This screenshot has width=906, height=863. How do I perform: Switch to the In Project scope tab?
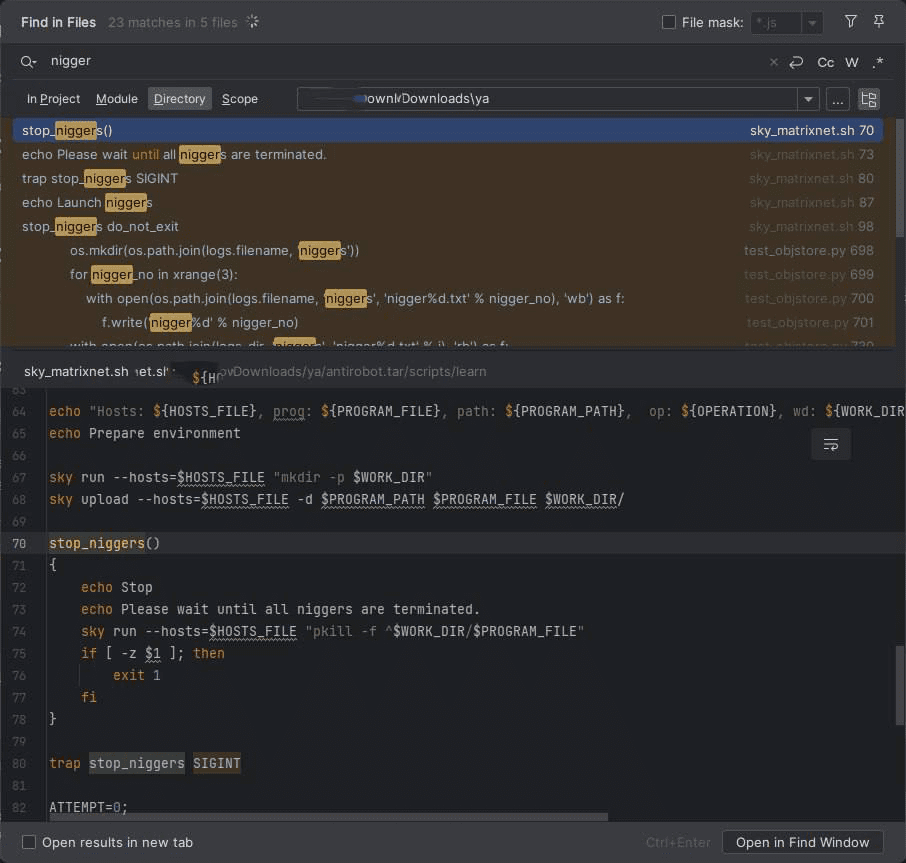tap(53, 99)
